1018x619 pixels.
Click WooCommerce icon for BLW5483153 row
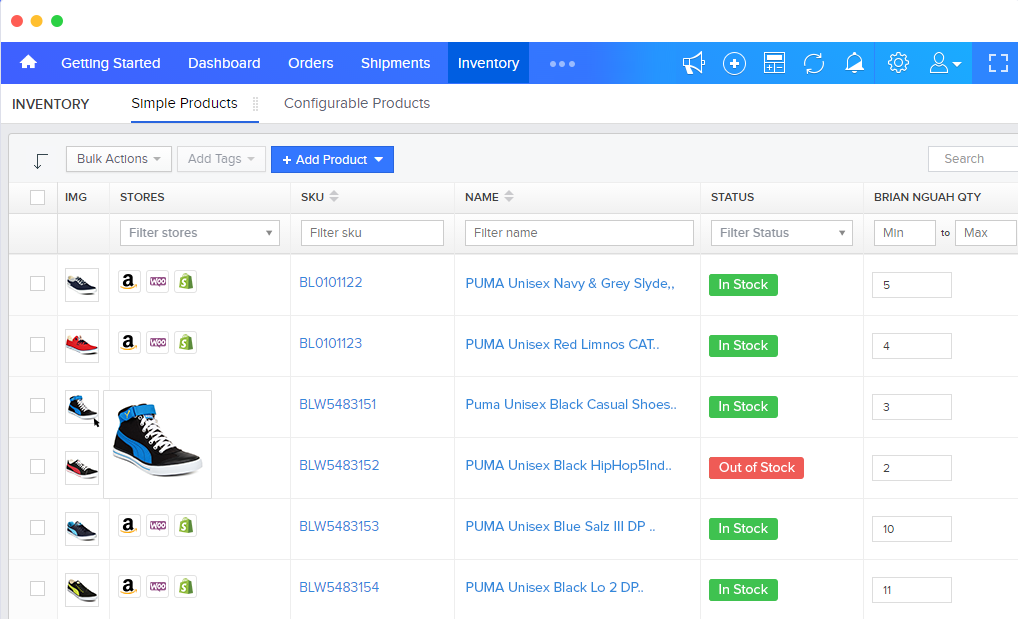[x=158, y=525]
